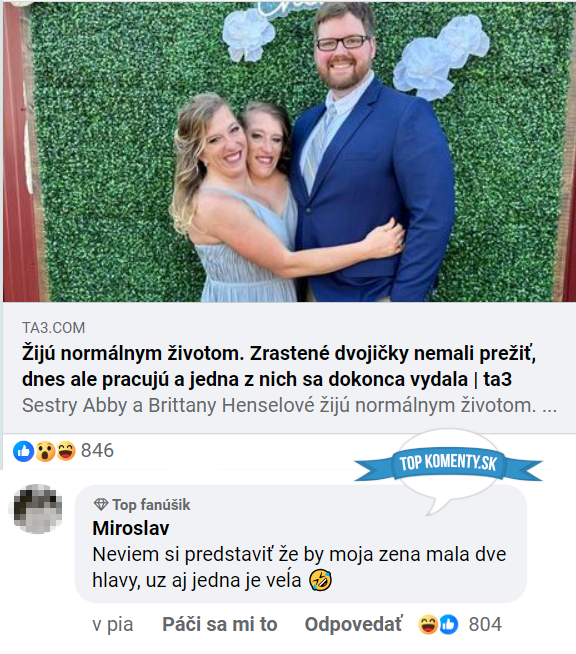Click Odpovedať to reply to comment

[x=354, y=625]
